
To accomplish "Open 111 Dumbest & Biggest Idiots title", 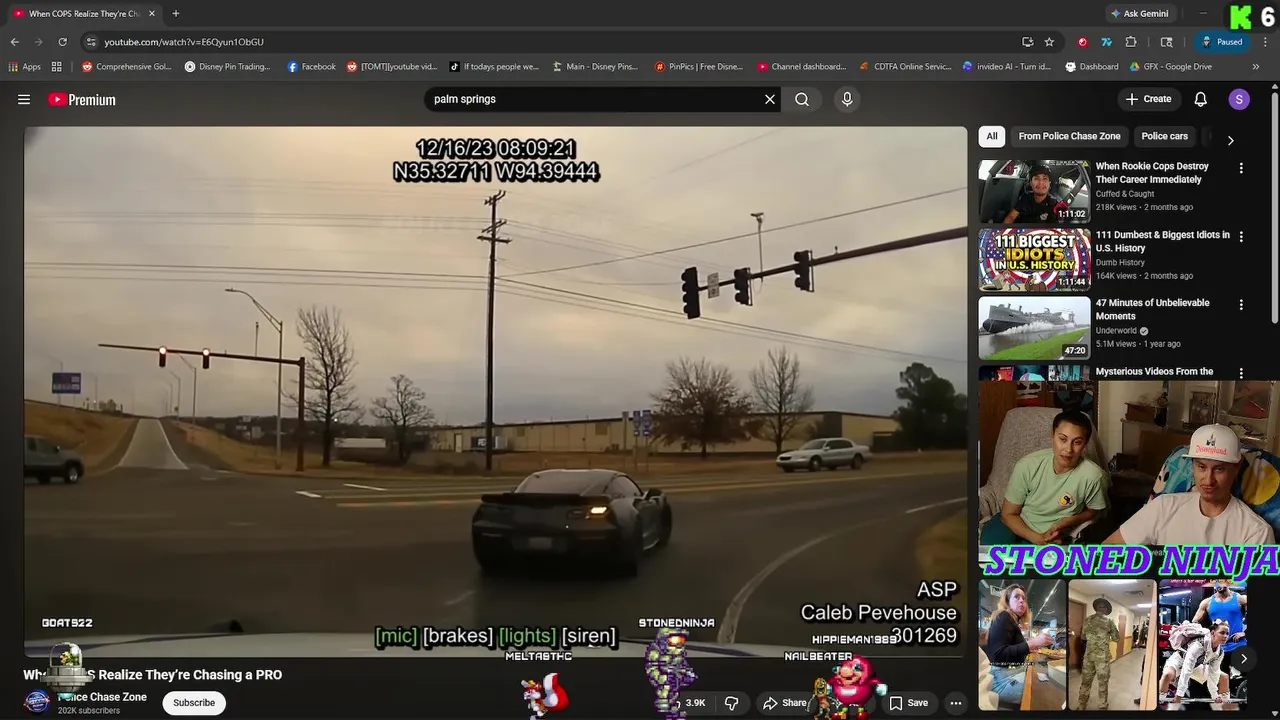I will 1162,241.
